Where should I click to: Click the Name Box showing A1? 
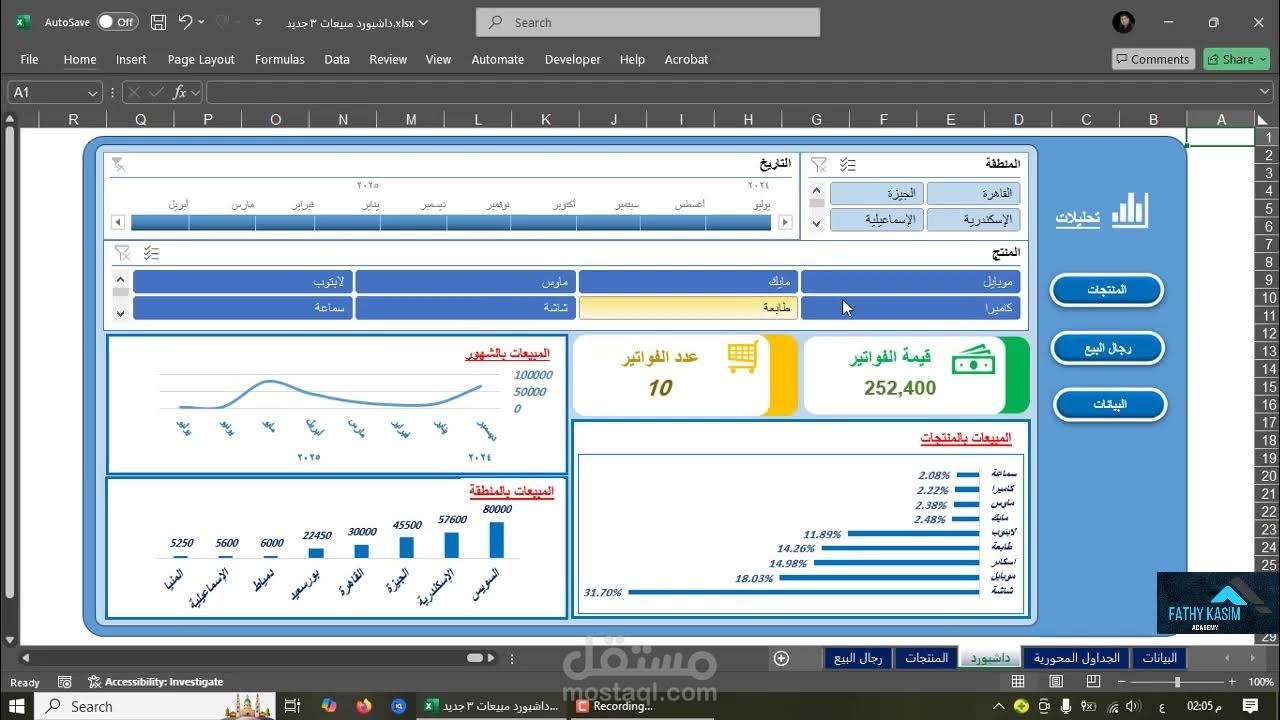pyautogui.click(x=46, y=92)
